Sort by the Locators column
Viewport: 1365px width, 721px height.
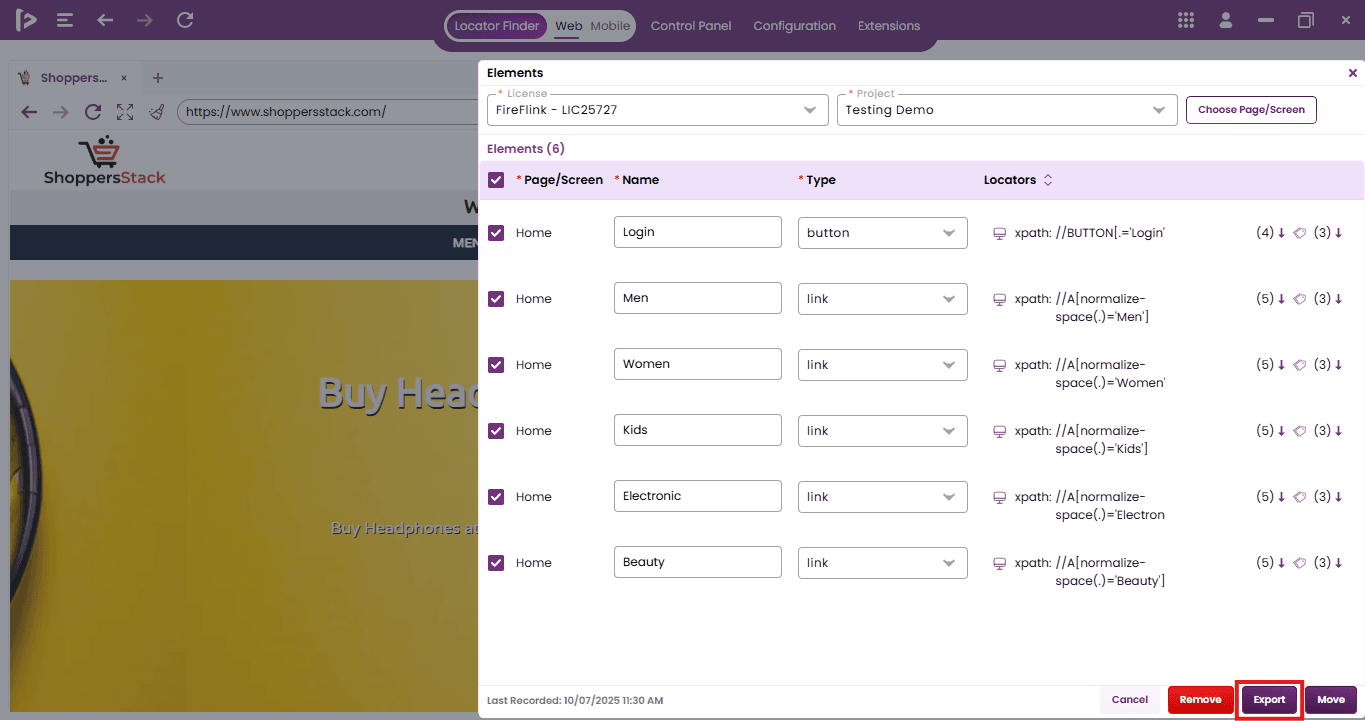(1048, 180)
